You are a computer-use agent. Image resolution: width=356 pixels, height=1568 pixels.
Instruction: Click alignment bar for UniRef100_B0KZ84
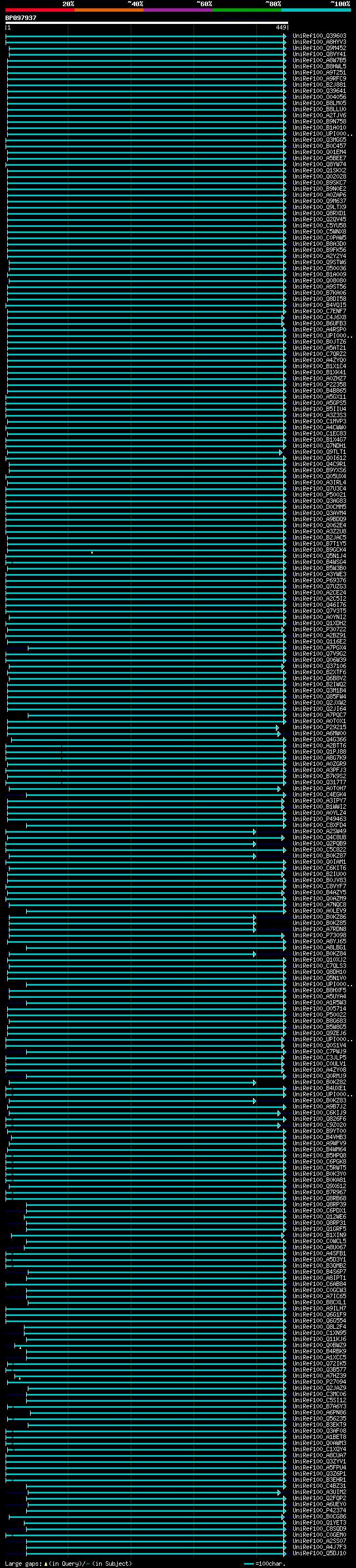click(x=132, y=954)
